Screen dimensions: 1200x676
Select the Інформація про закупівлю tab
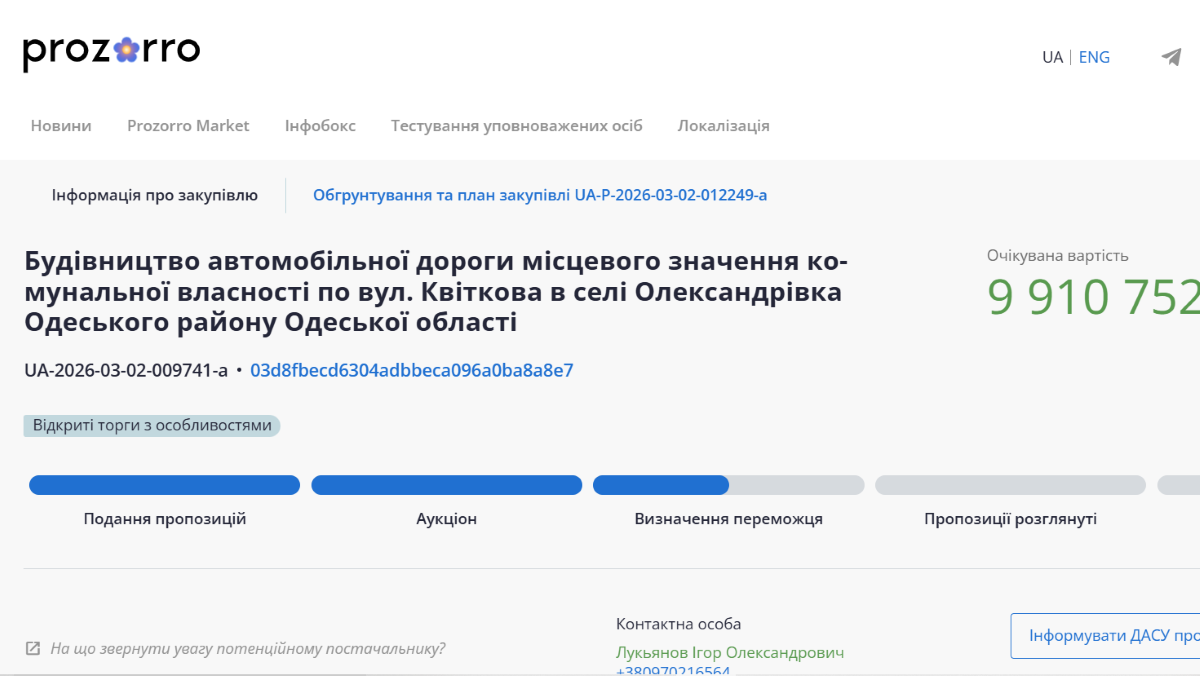coord(155,195)
